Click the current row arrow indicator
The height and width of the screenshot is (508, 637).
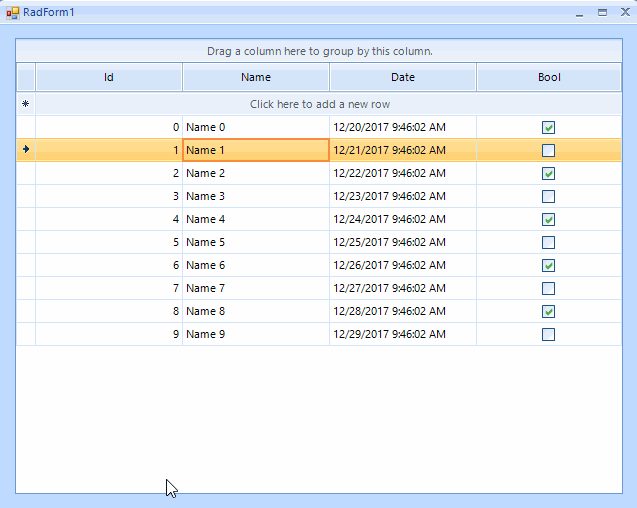(x=26, y=150)
